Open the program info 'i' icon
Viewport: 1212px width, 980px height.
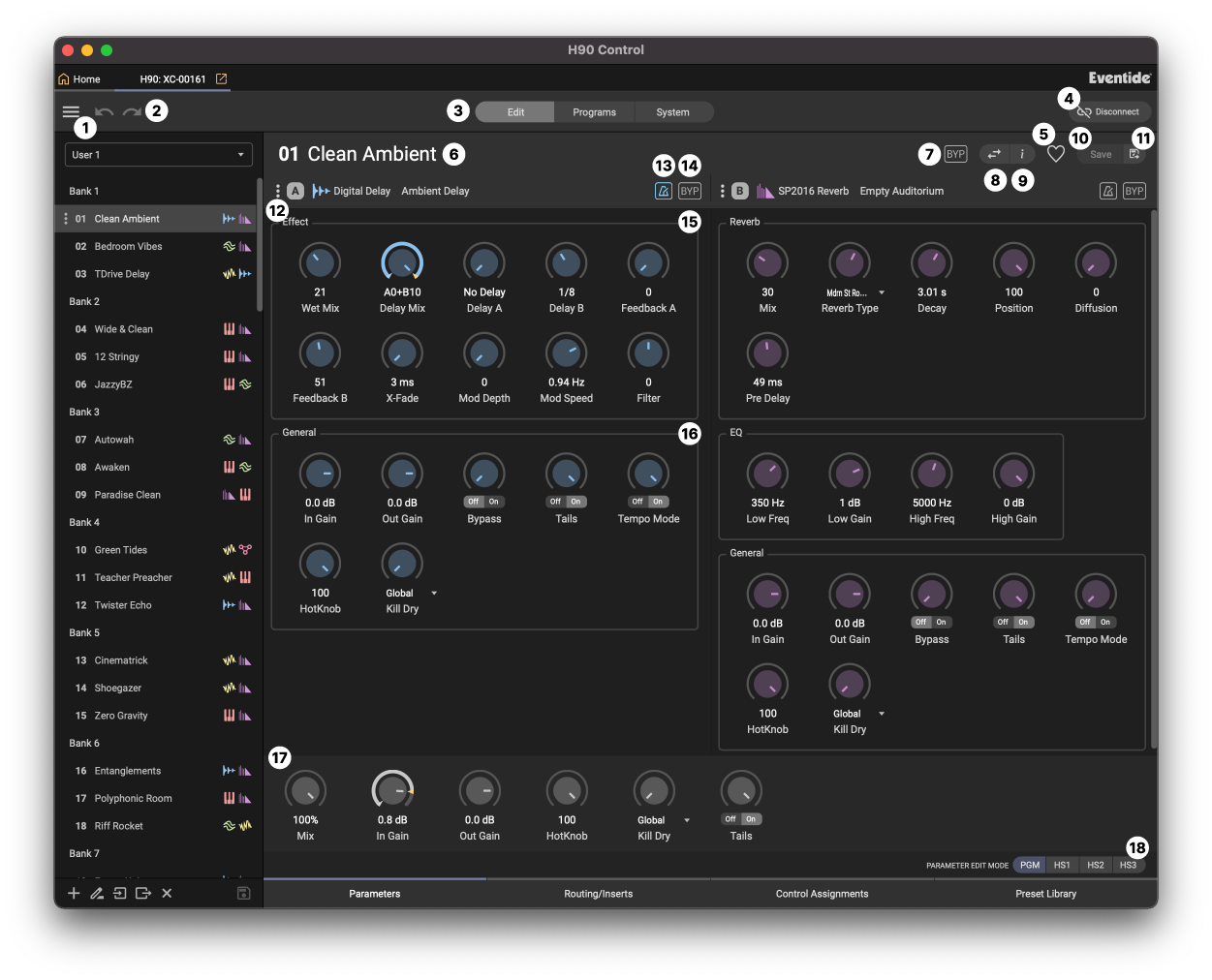click(x=1022, y=154)
